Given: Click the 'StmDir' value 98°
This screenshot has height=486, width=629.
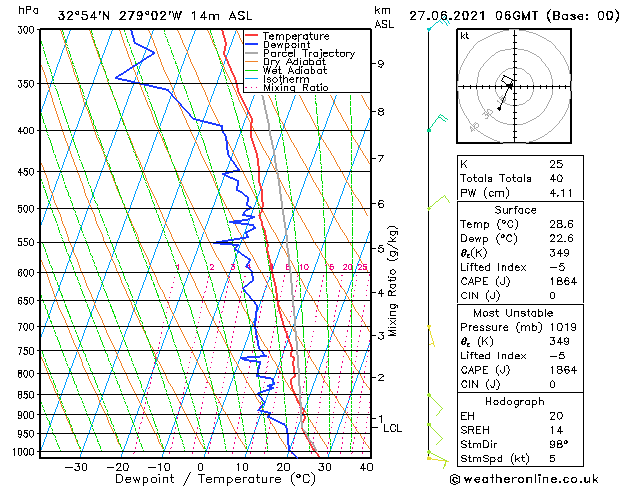Looking at the screenshot, I should tap(558, 445).
